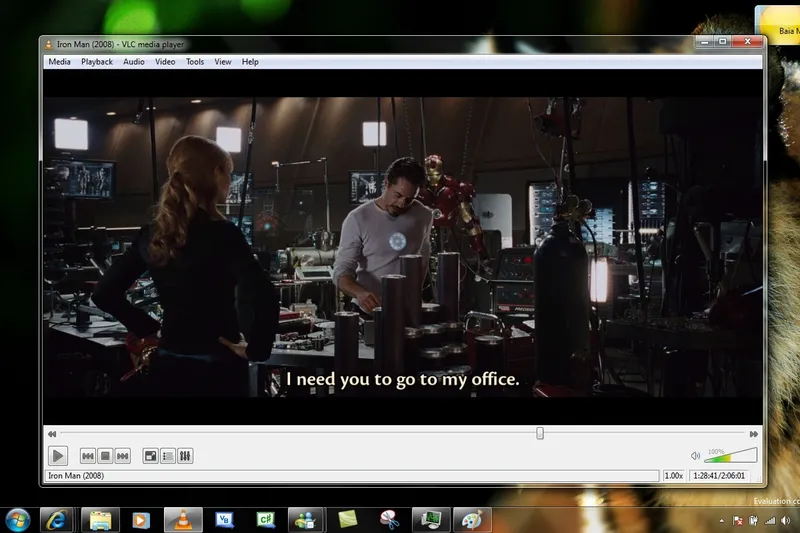This screenshot has height=533, width=800.
Task: Open the Video menu
Action: point(165,62)
